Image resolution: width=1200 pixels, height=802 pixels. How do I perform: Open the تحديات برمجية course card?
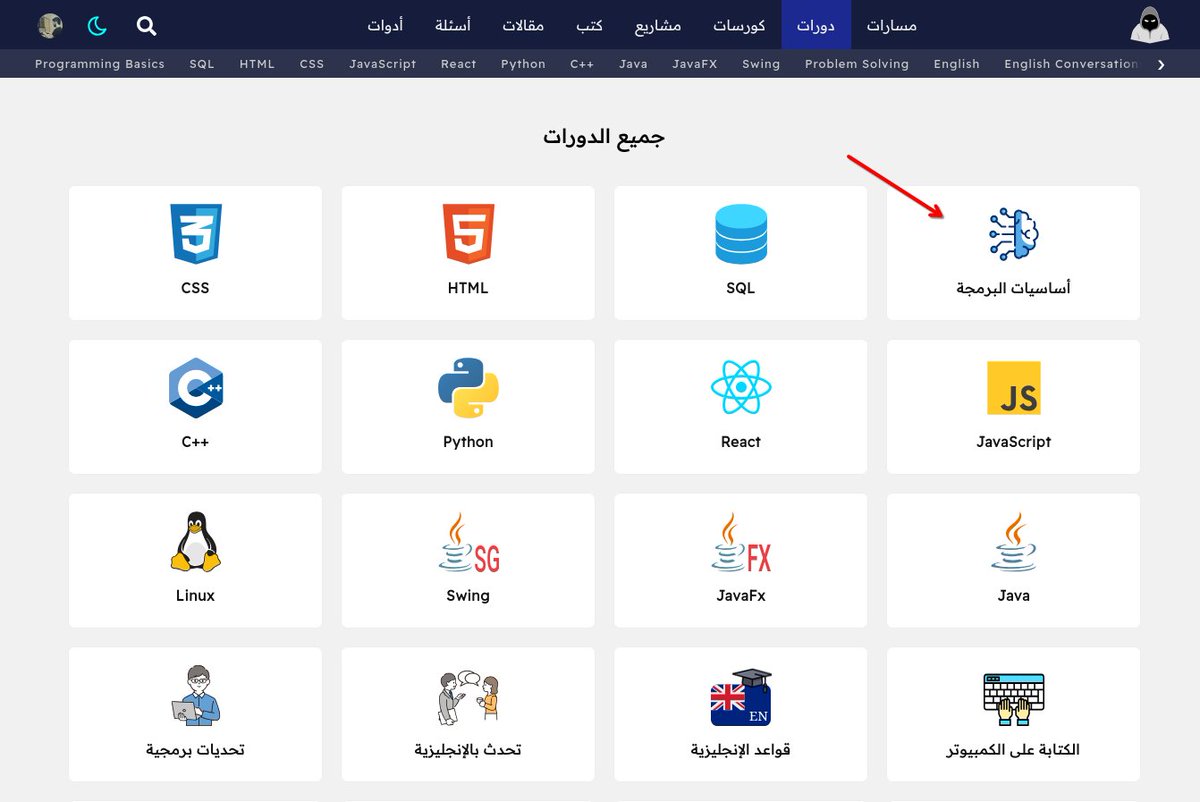click(x=194, y=713)
